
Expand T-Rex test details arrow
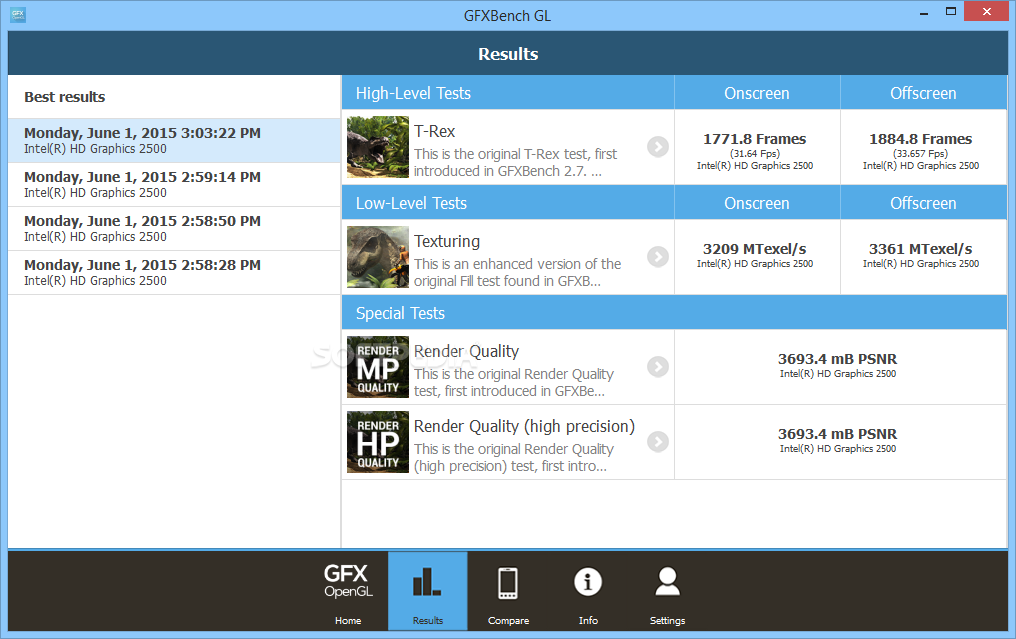[658, 146]
